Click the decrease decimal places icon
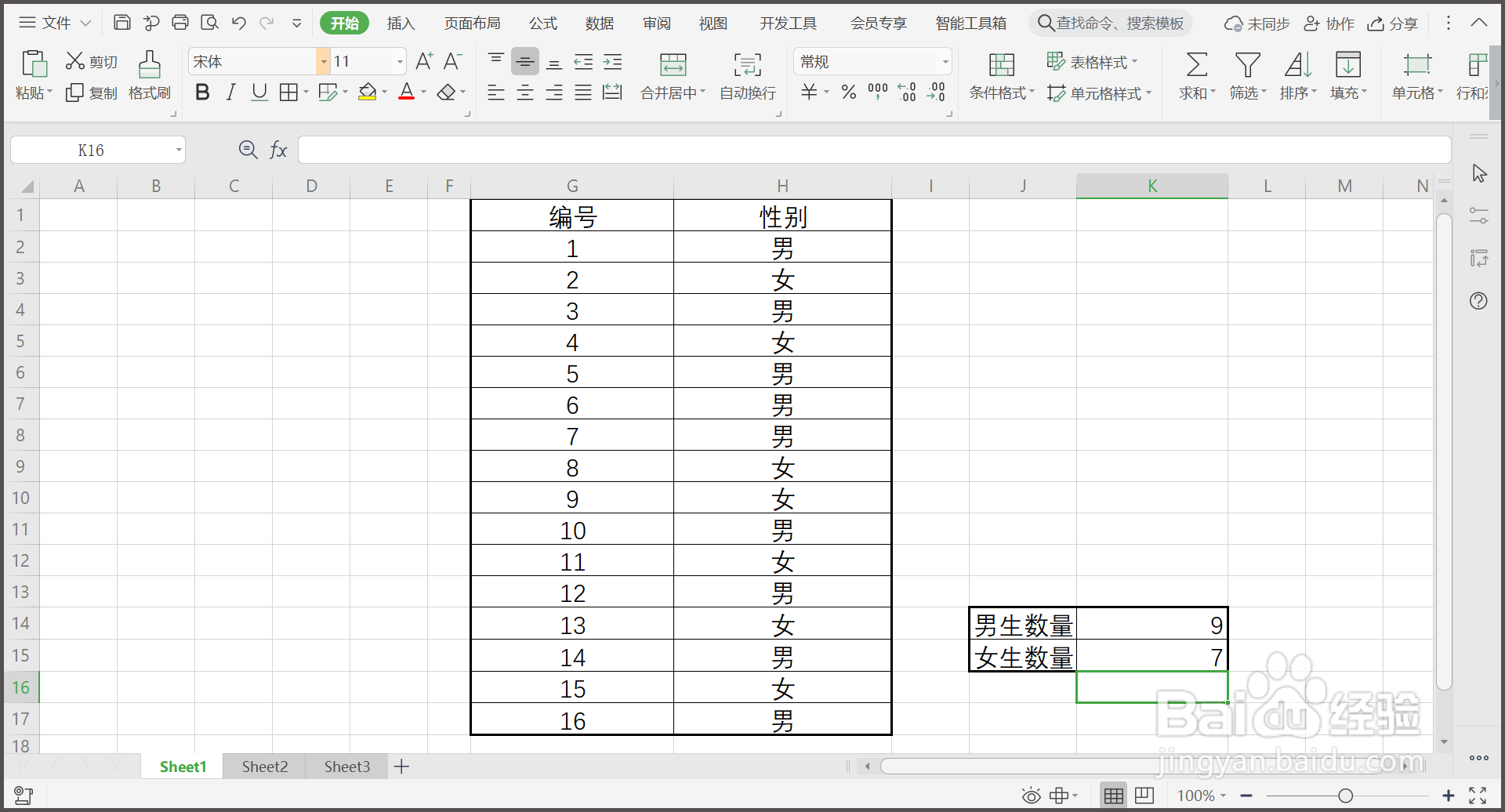The image size is (1505, 812). [x=936, y=92]
